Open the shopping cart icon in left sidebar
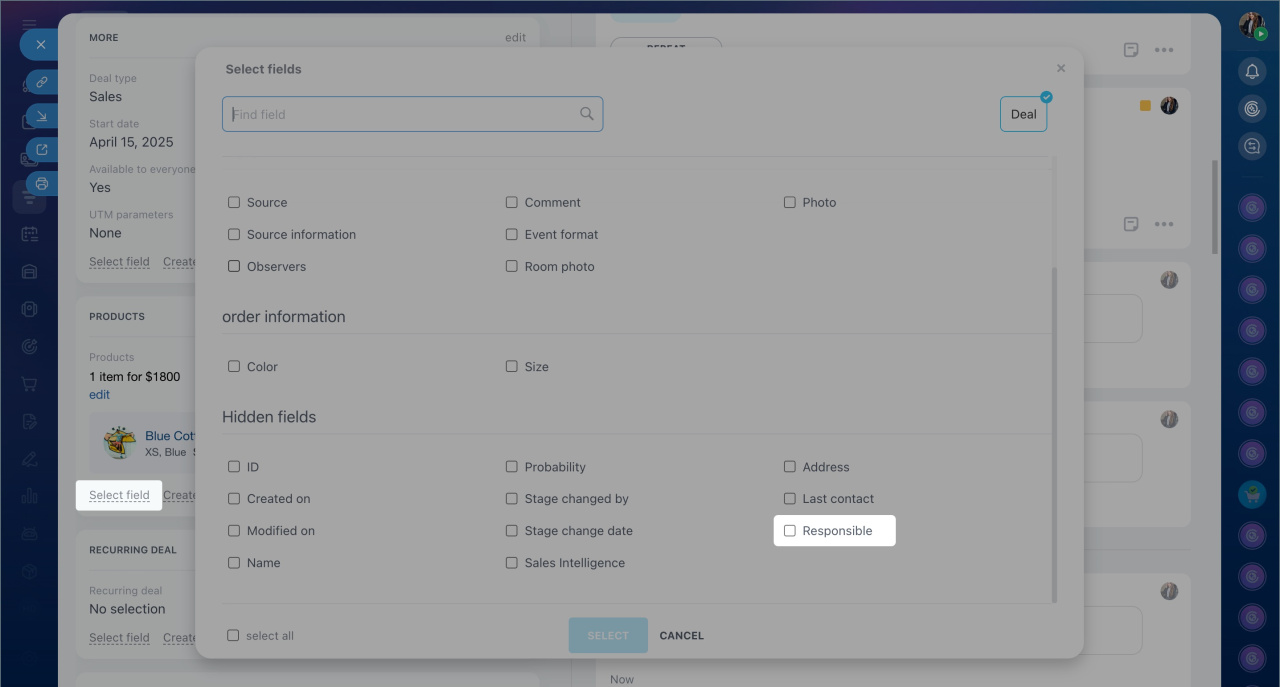1280x687 pixels. 30,384
